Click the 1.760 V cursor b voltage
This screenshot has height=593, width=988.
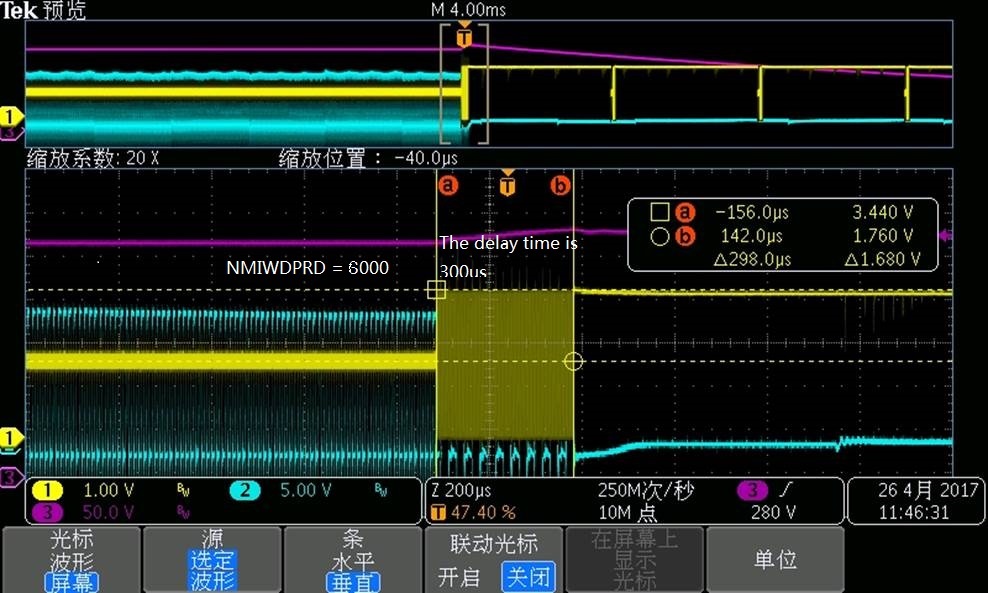click(x=883, y=236)
